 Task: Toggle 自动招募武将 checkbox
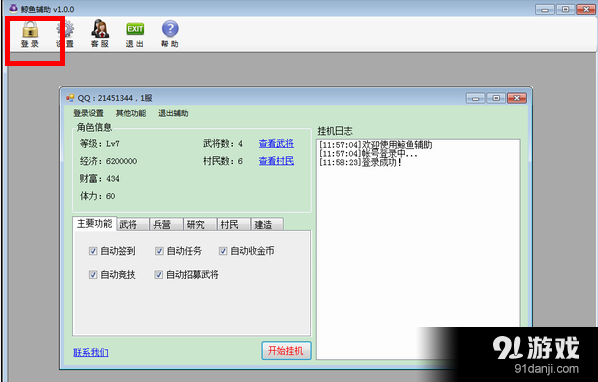point(159,274)
